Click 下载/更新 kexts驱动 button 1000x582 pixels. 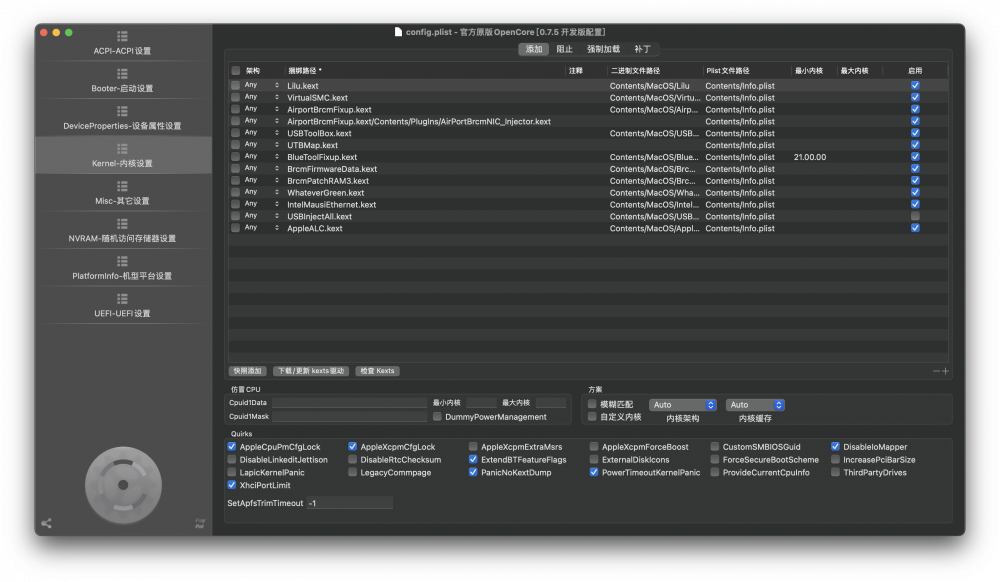[311, 371]
